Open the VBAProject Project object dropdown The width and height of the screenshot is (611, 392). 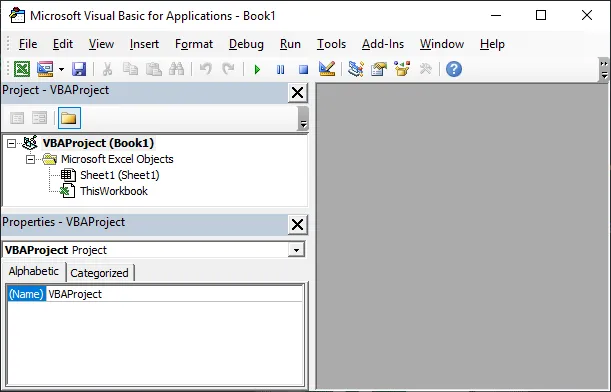click(296, 250)
